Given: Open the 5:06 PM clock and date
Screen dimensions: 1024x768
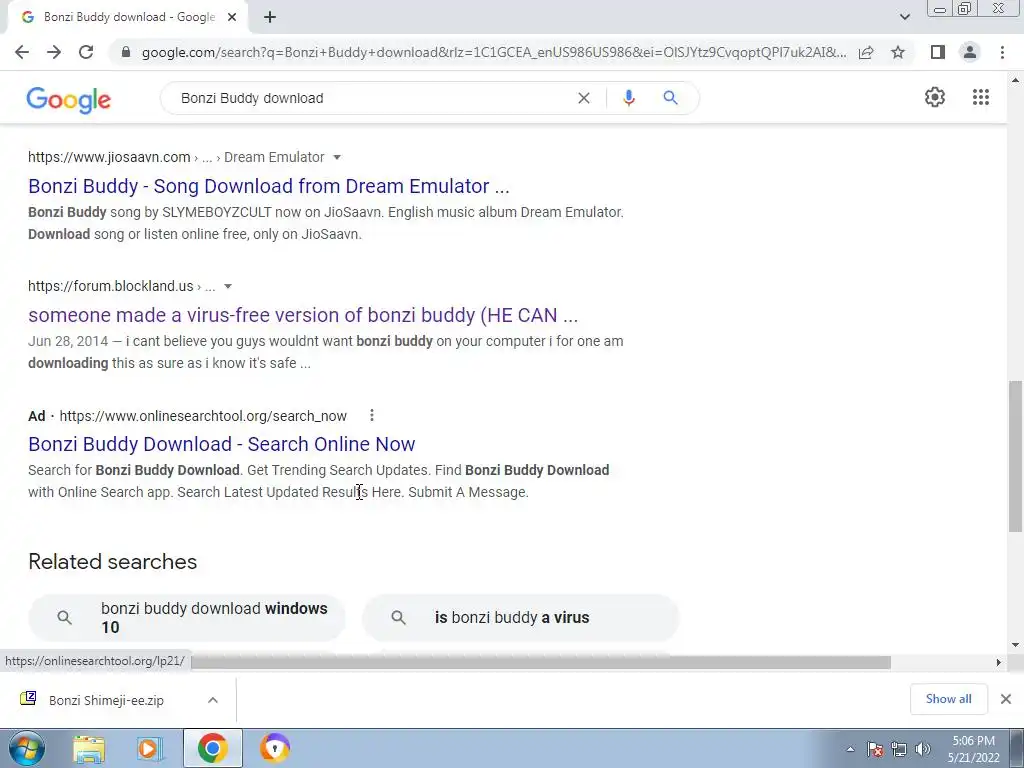Looking at the screenshot, I should coord(974,749).
